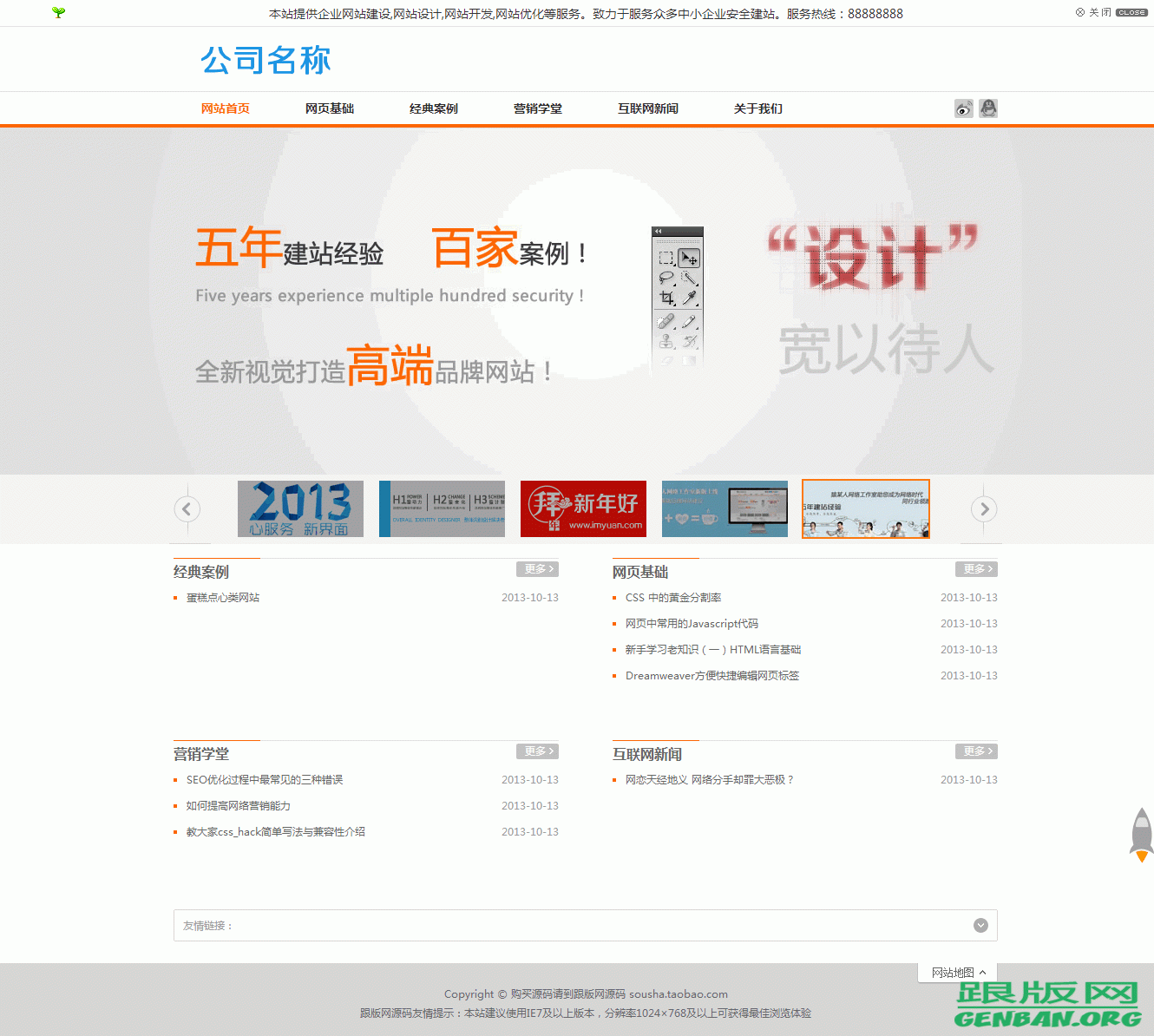Open the 蛋糕点心类网站 case link

click(225, 597)
